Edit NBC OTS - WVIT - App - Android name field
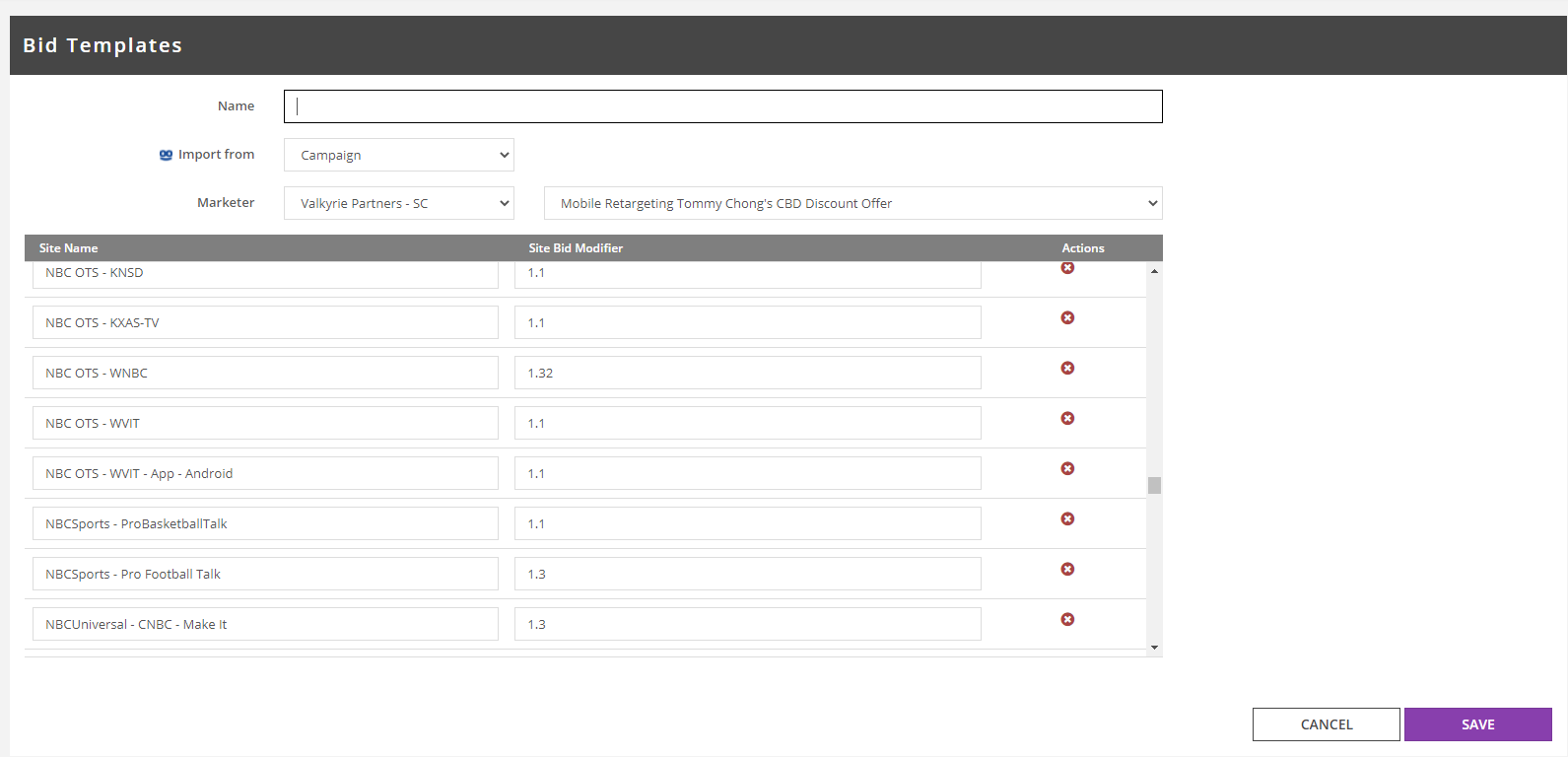 pos(265,473)
